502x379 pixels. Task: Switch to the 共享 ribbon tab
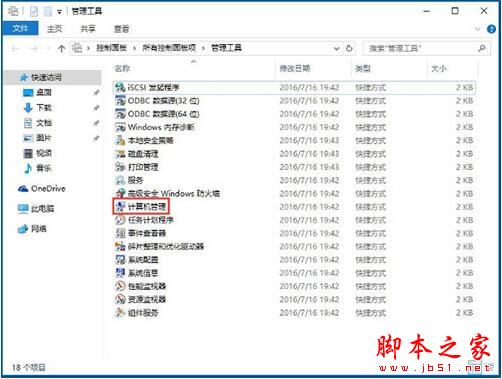click(88, 29)
